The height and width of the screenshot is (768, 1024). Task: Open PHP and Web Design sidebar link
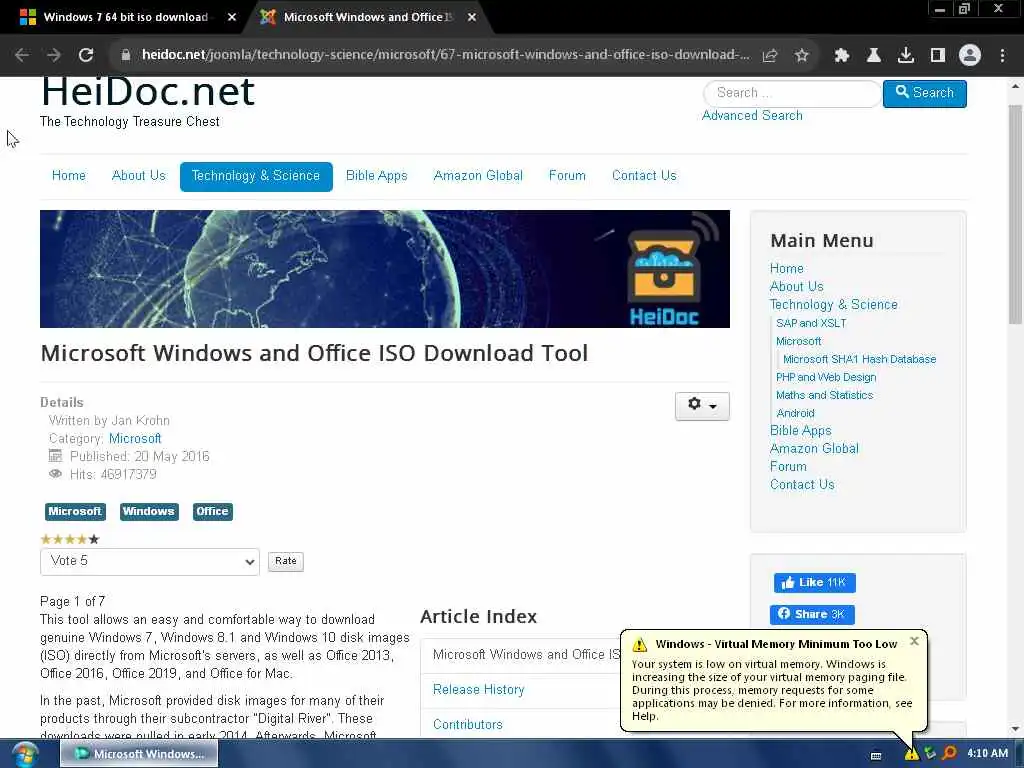point(826,377)
